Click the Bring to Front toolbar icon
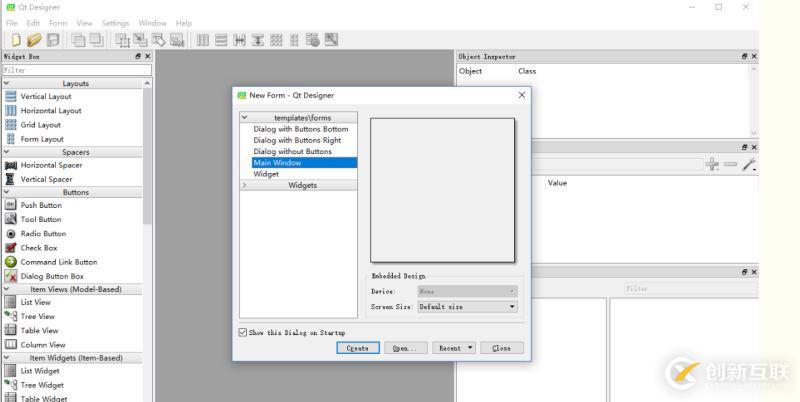 96,40
